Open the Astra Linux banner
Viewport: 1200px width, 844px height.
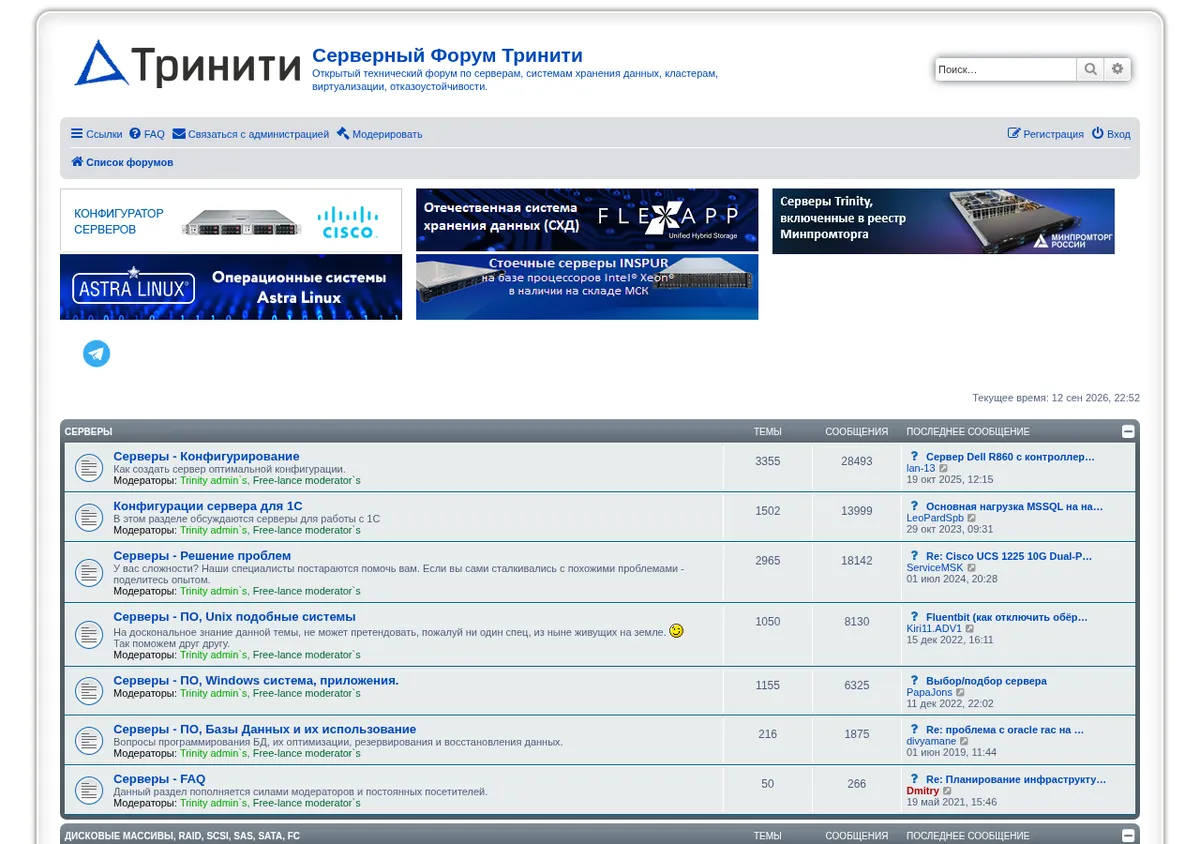click(231, 287)
